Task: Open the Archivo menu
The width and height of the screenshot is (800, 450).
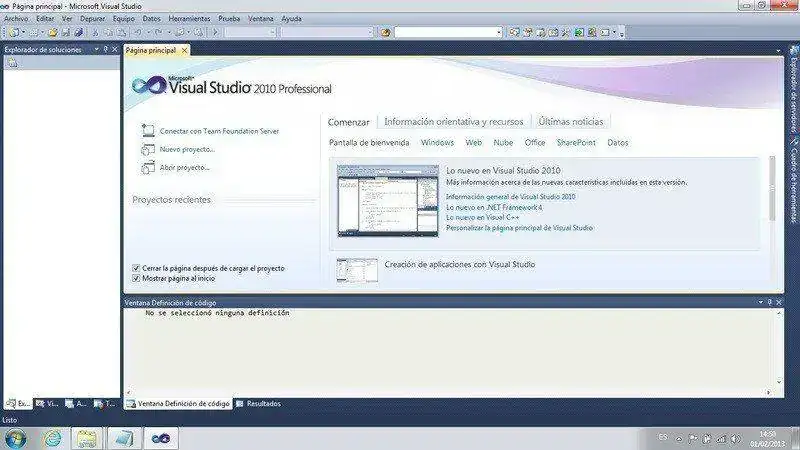Action: tap(16, 18)
